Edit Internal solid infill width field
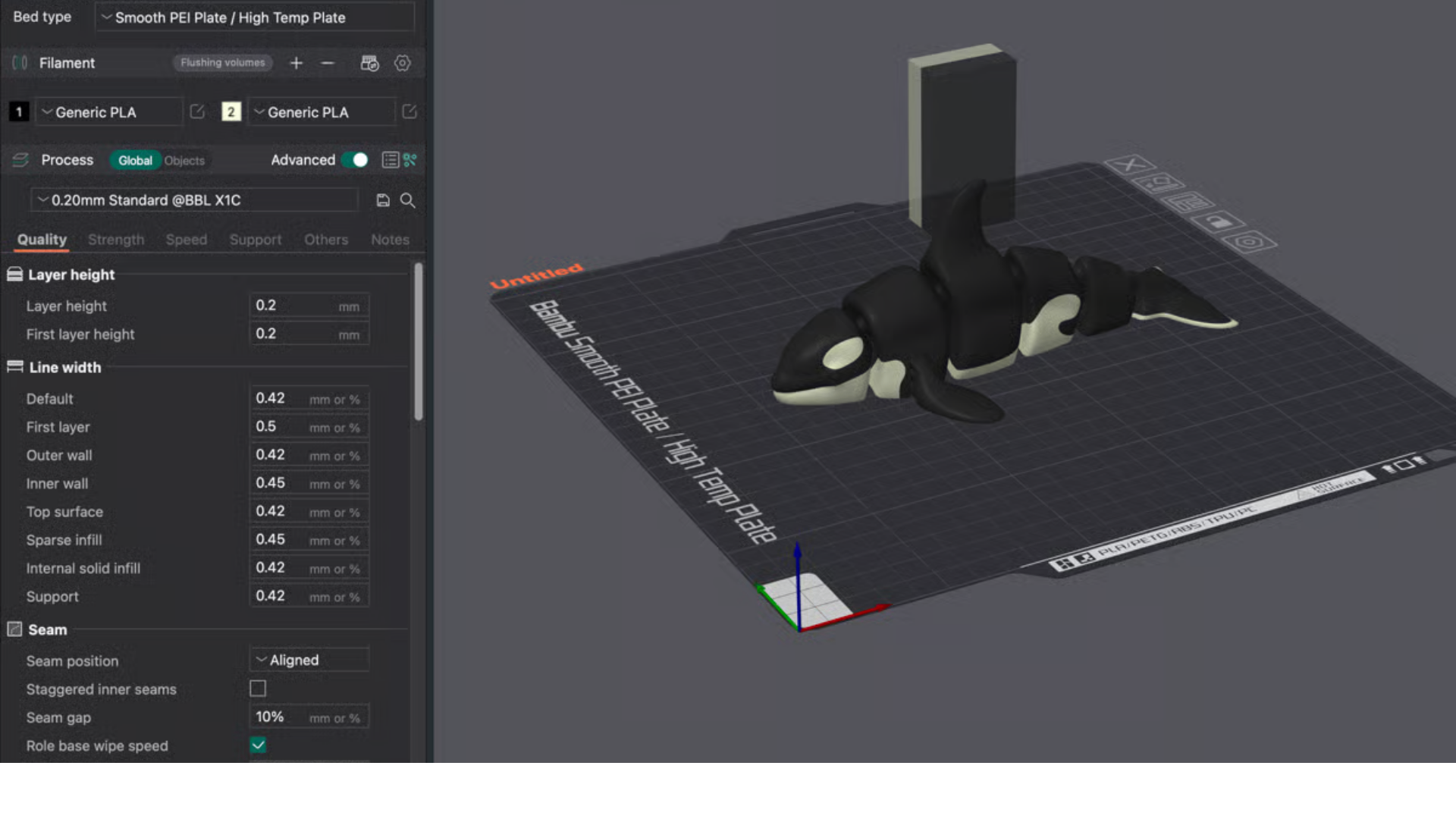Screen dimensions: 1456x819 point(309,568)
